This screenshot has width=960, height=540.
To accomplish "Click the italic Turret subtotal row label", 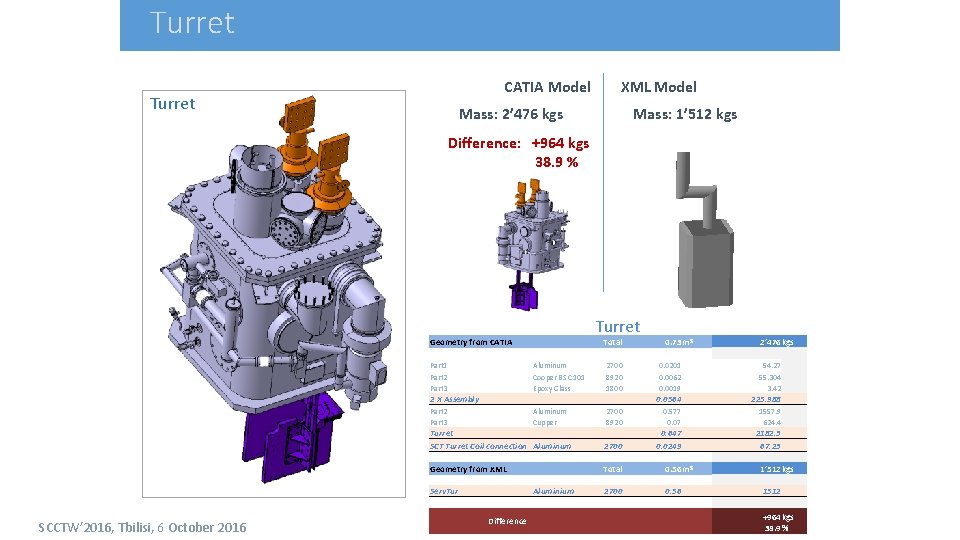I will (441, 433).
